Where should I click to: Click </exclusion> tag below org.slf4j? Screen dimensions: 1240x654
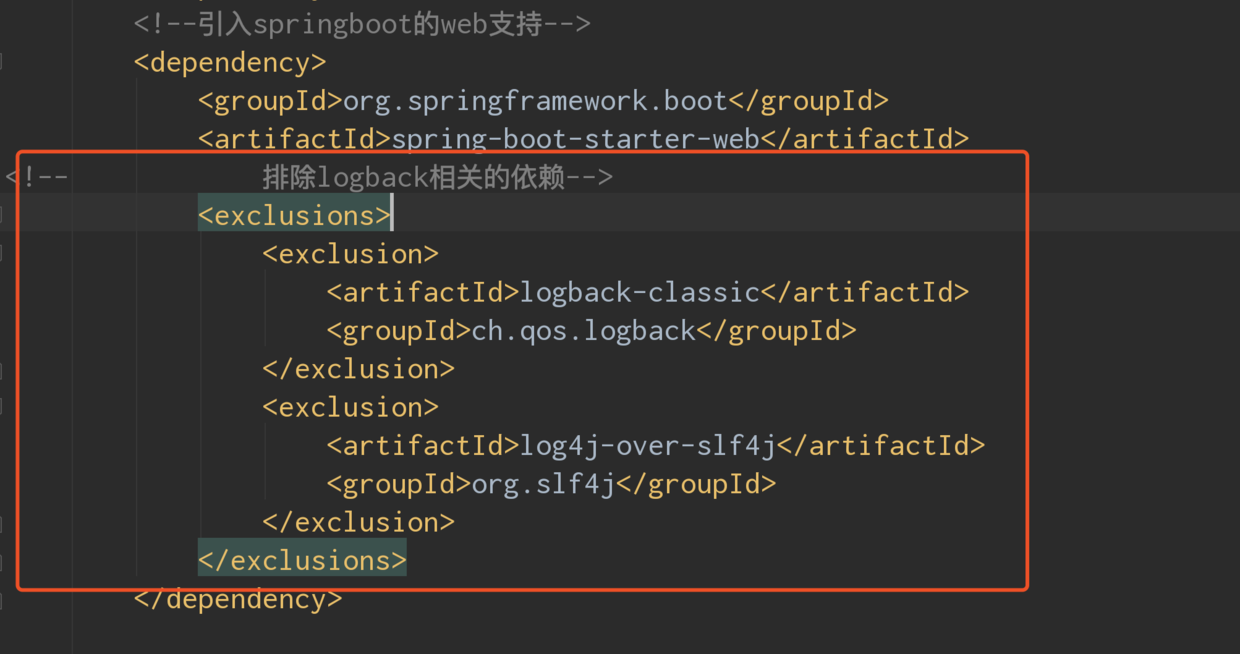358,522
